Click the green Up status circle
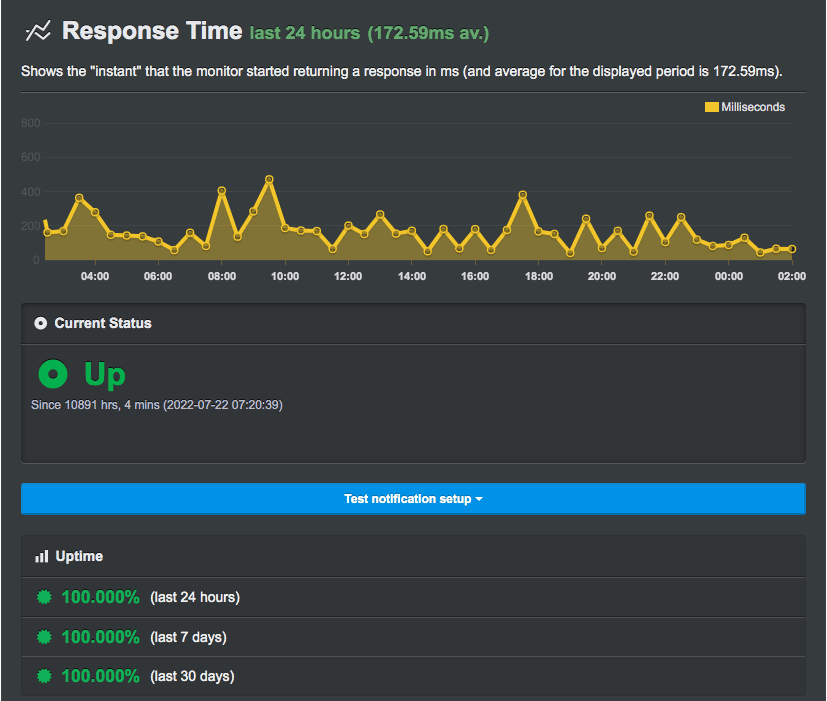 [51, 374]
